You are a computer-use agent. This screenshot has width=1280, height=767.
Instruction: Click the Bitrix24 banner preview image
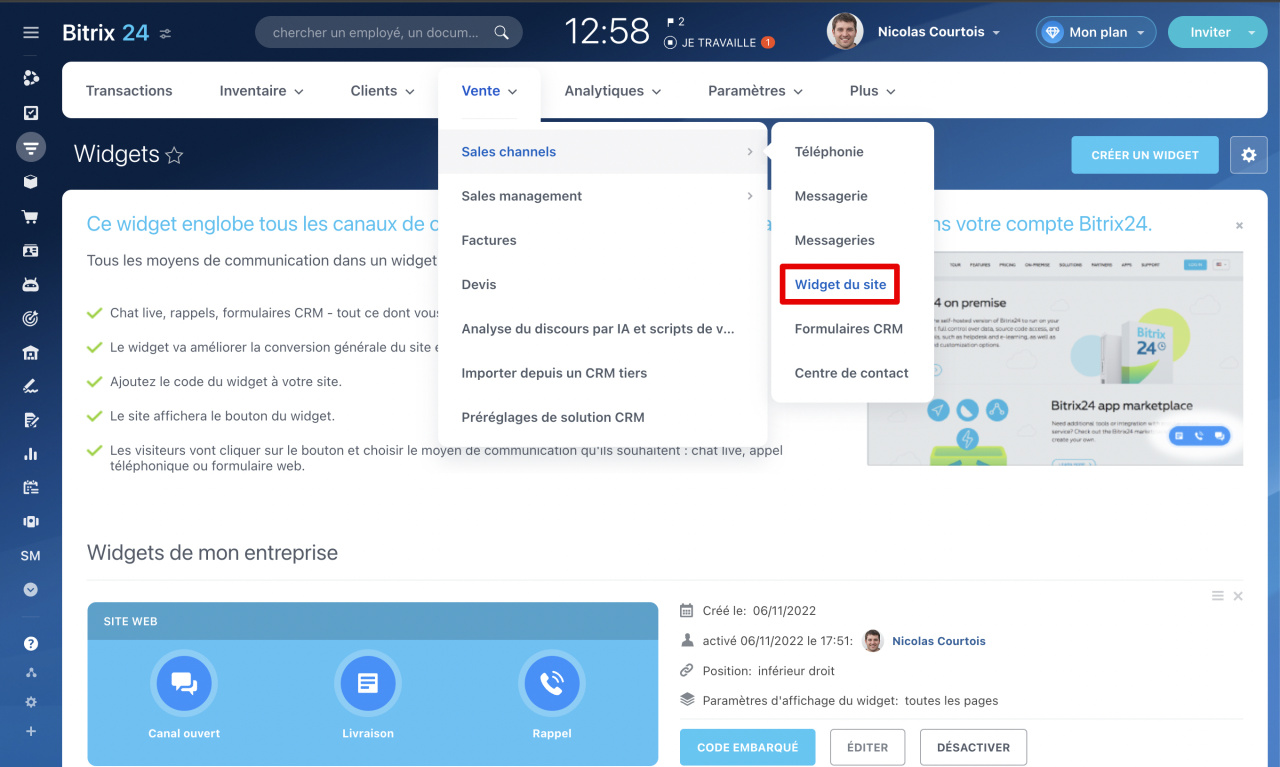click(1055, 358)
